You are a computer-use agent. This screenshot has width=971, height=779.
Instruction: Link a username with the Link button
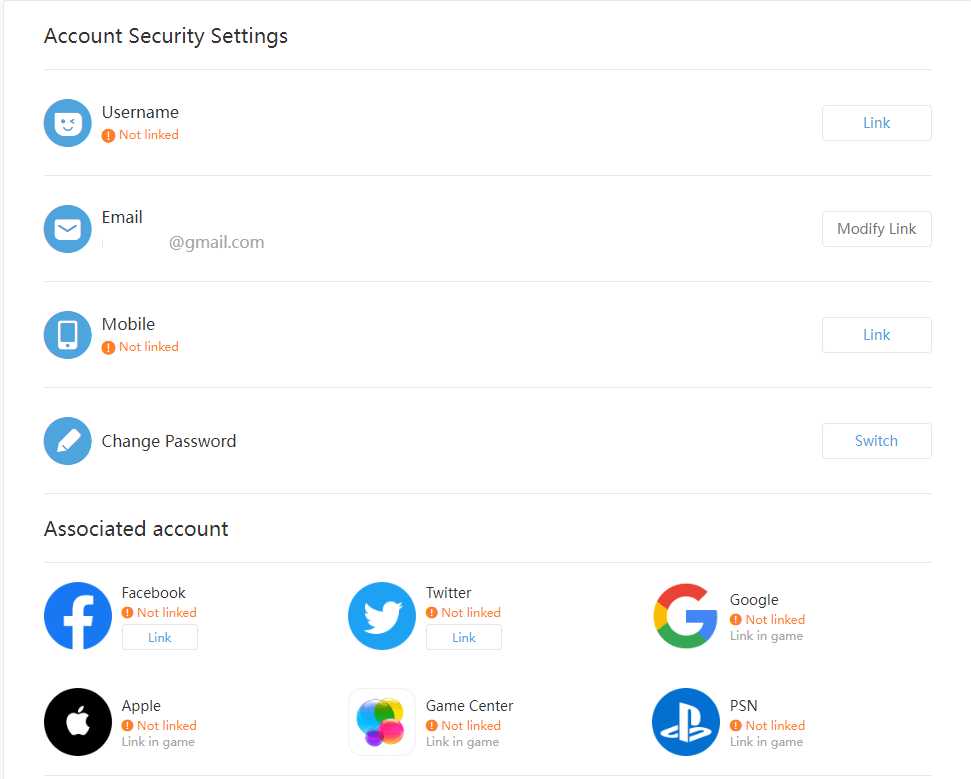876,123
